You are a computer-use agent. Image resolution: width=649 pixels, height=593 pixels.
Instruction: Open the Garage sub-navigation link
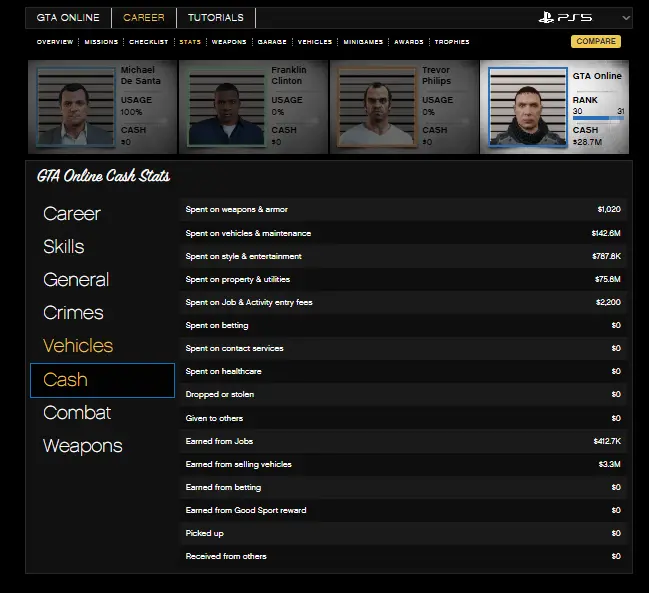coord(272,42)
